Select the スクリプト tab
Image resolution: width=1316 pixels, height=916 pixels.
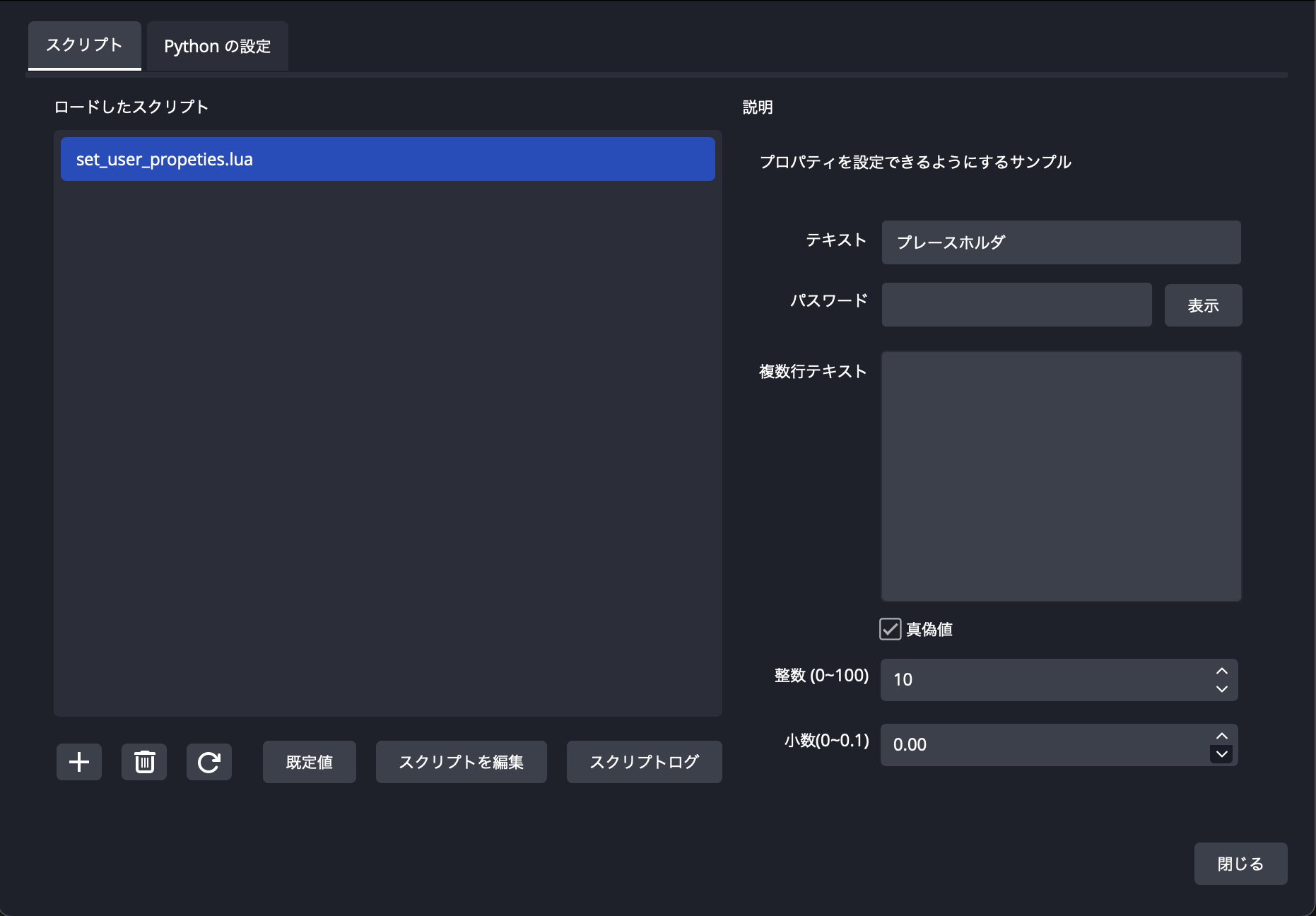tap(84, 45)
